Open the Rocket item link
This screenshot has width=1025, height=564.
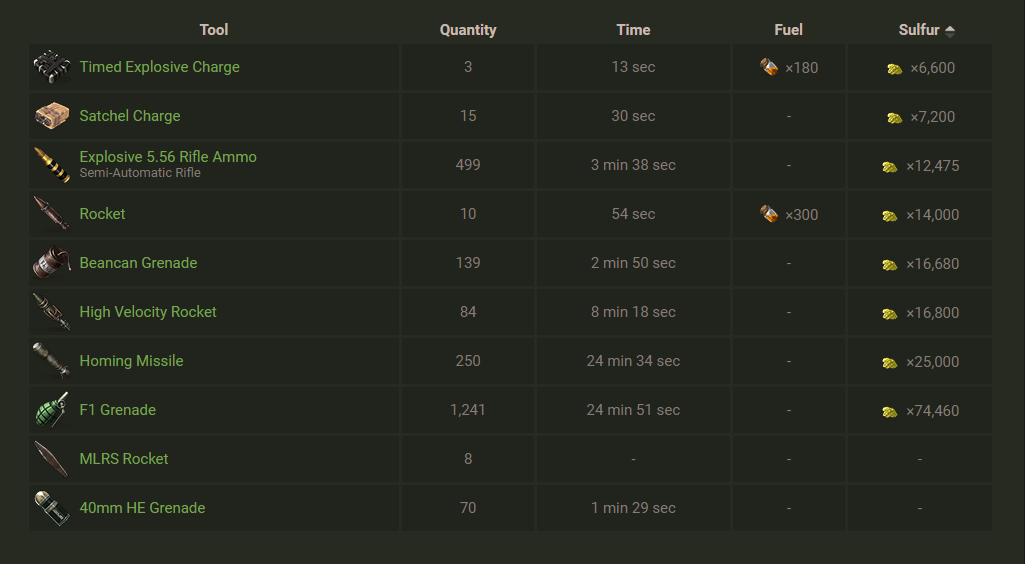[x=102, y=214]
